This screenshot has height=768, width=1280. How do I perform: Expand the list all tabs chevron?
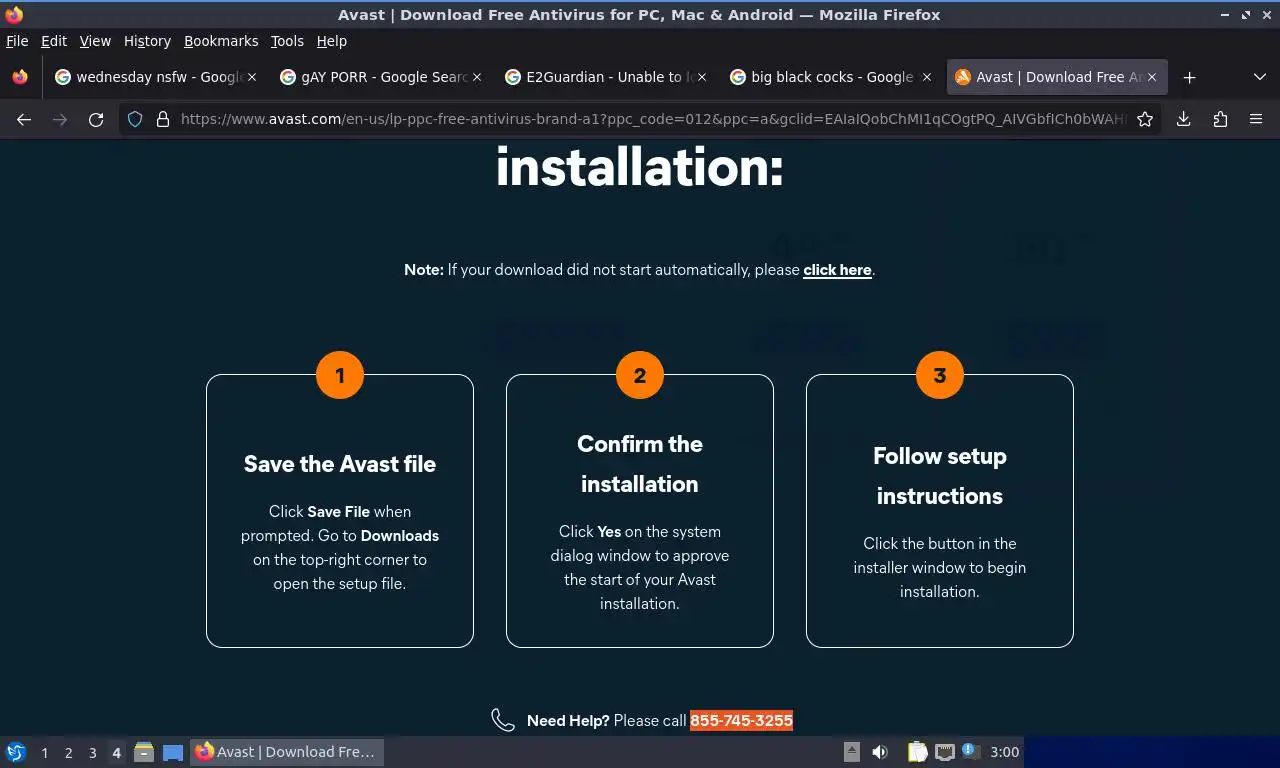[x=1259, y=77]
